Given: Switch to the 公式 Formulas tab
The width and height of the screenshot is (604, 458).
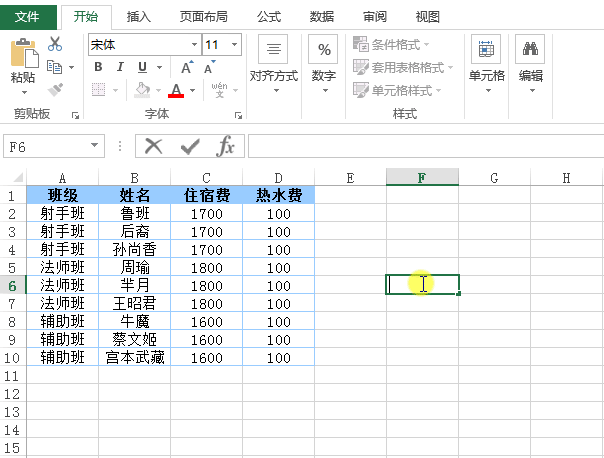Looking at the screenshot, I should 269,17.
